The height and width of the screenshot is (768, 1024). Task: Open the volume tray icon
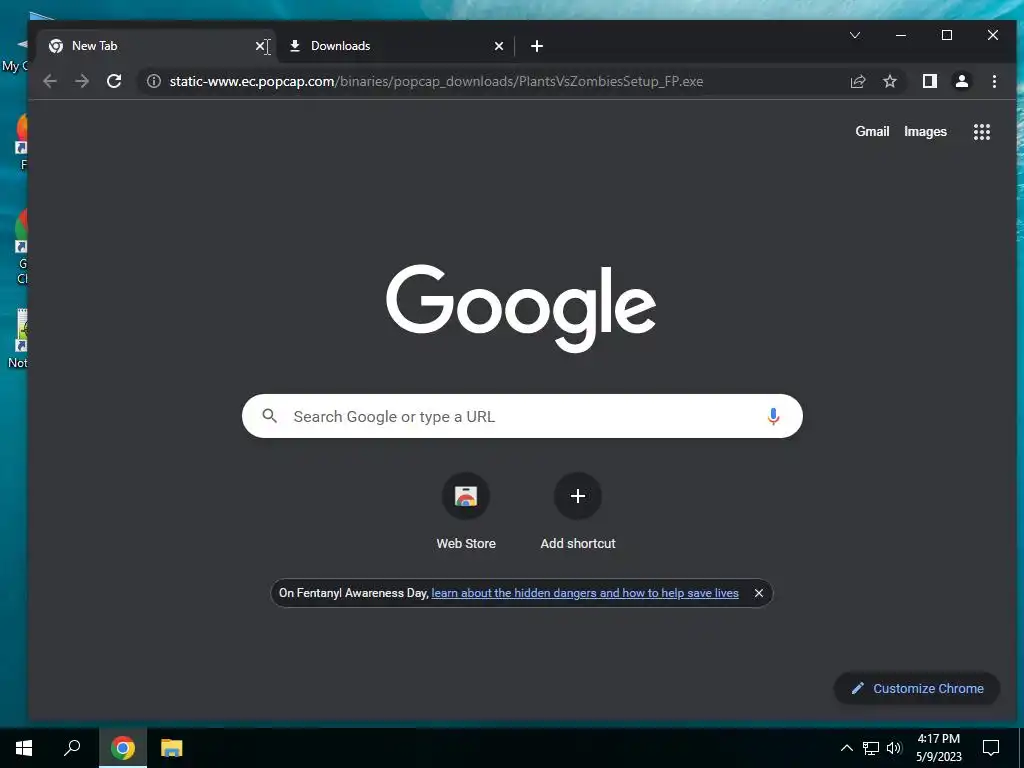(894, 748)
